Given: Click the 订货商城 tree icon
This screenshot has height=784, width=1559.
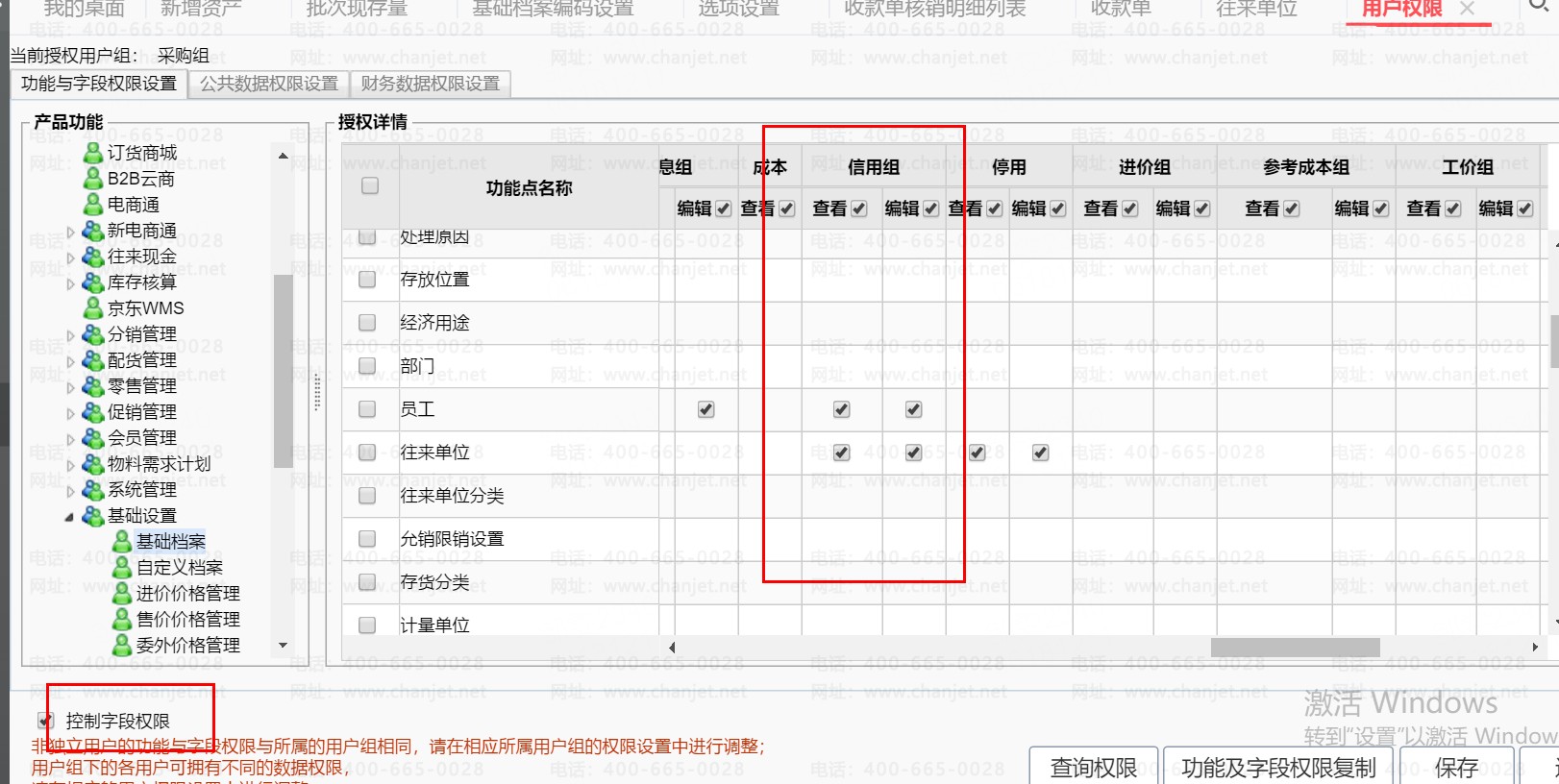Looking at the screenshot, I should pos(93,153).
